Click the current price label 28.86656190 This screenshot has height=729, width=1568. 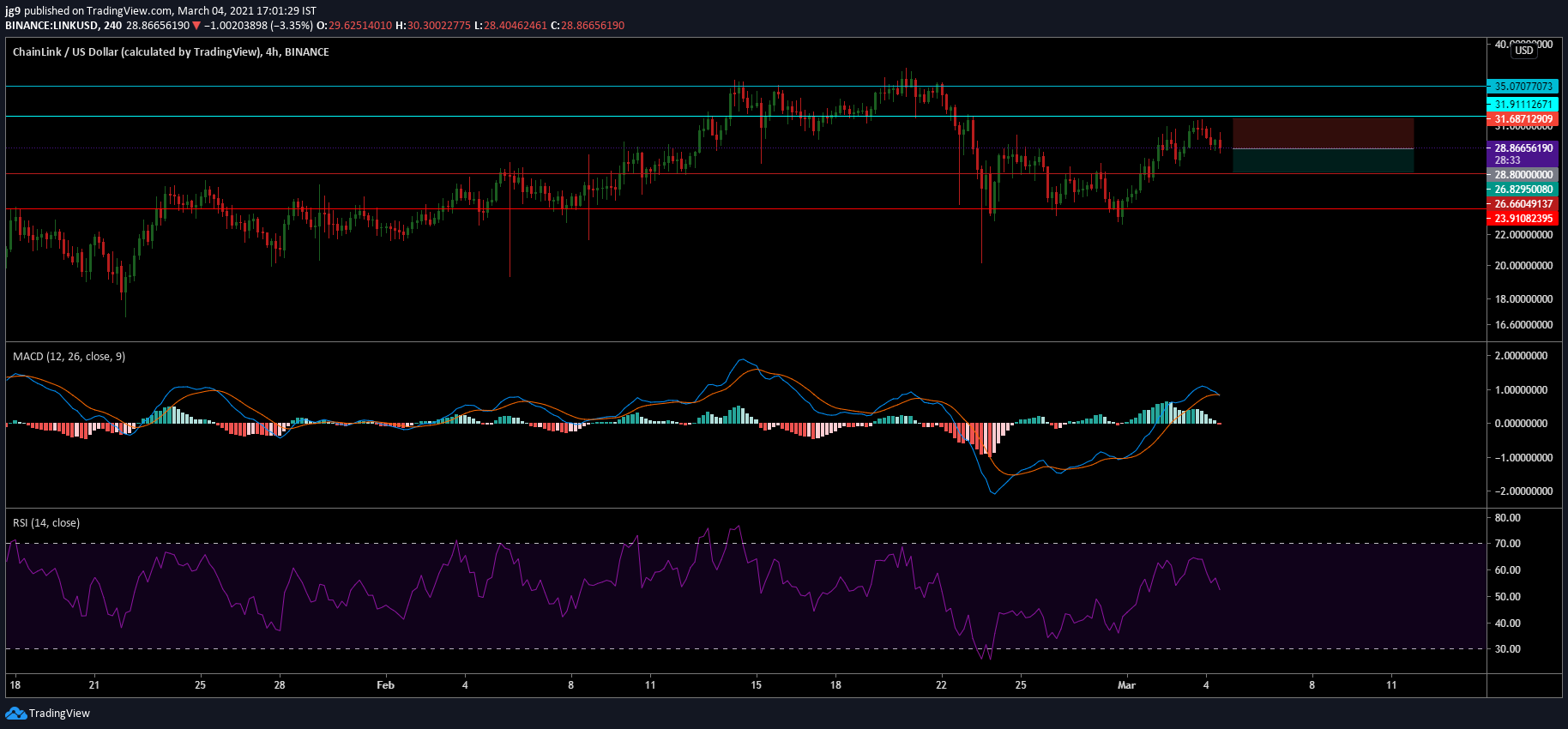[x=1523, y=148]
